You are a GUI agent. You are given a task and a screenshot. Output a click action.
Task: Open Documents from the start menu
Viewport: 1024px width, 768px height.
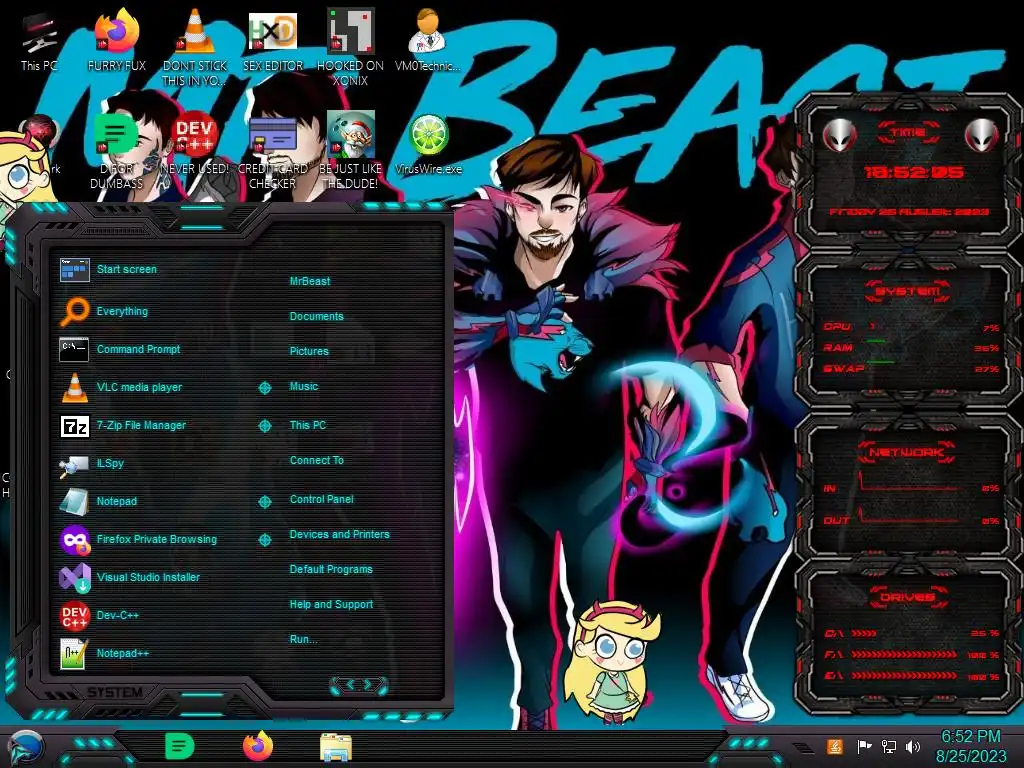pos(316,316)
